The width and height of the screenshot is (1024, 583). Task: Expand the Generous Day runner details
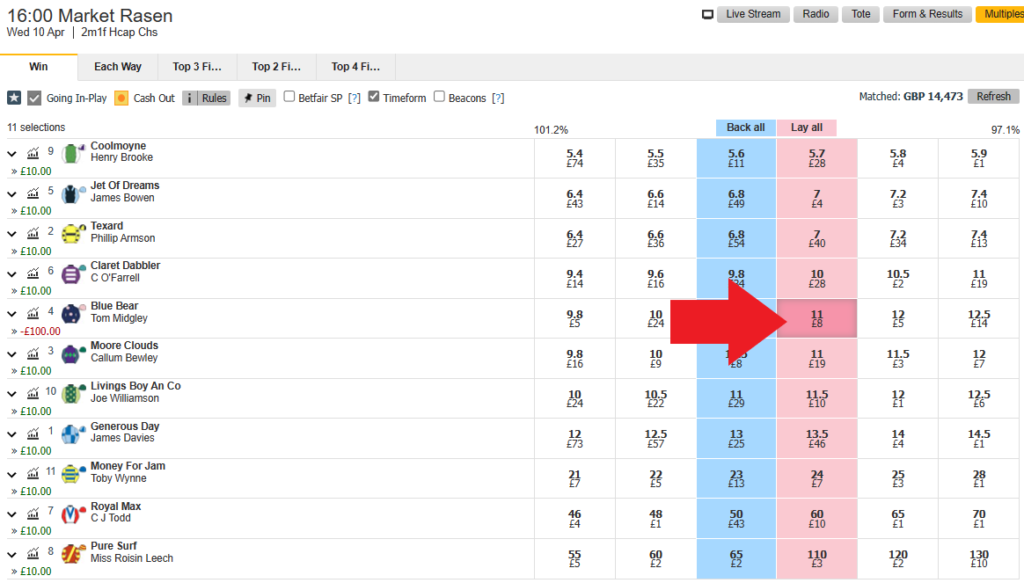[x=12, y=434]
